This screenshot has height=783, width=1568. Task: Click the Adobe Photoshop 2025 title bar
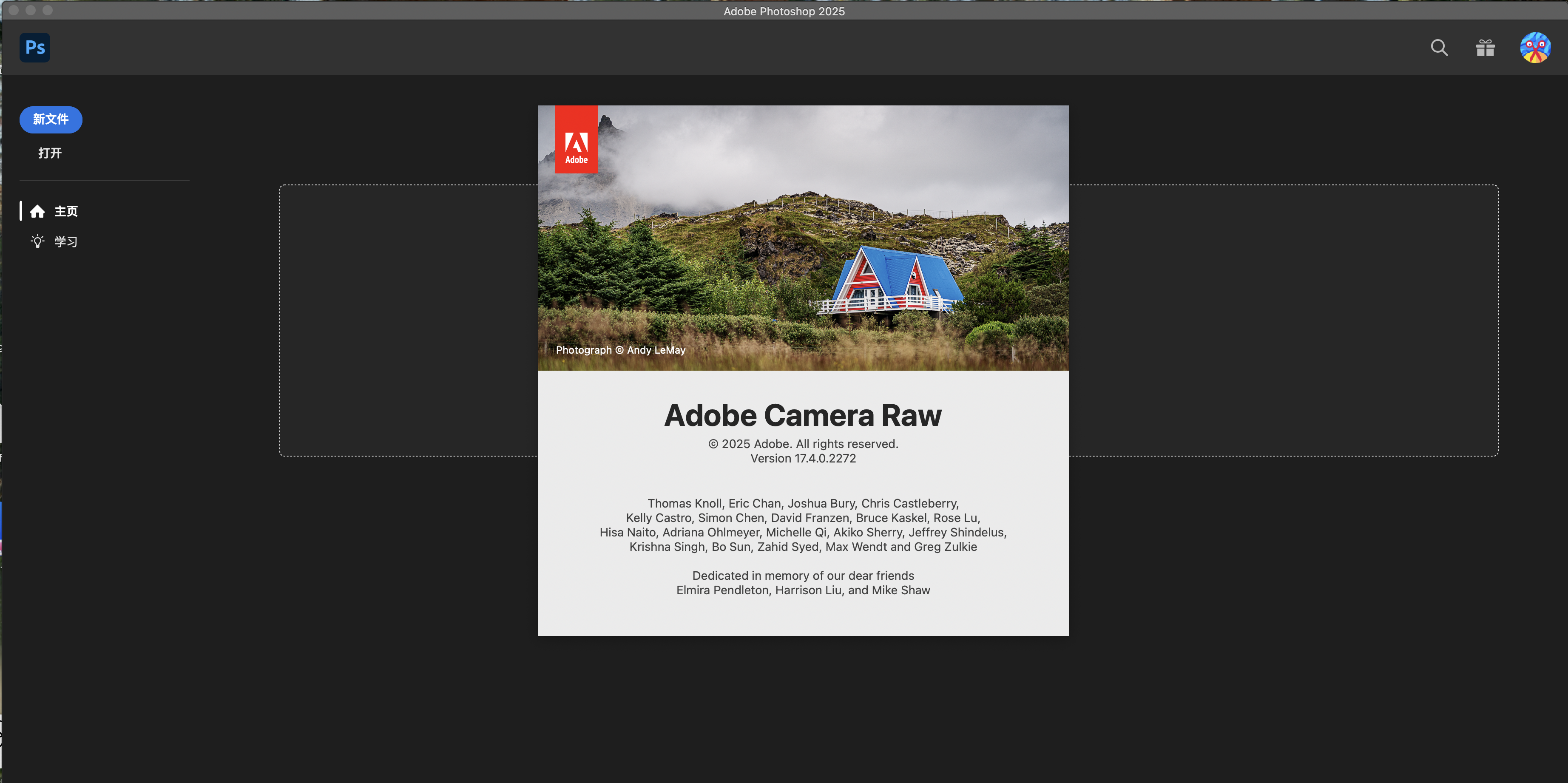click(784, 11)
